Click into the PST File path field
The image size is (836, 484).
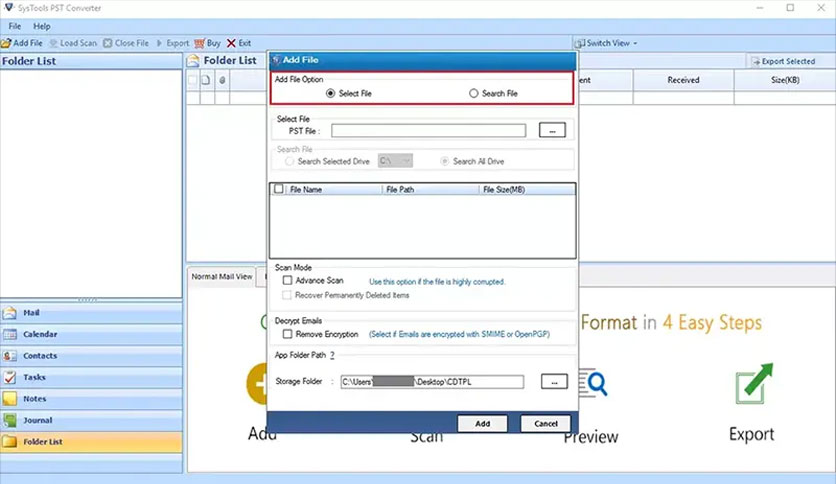coord(429,131)
